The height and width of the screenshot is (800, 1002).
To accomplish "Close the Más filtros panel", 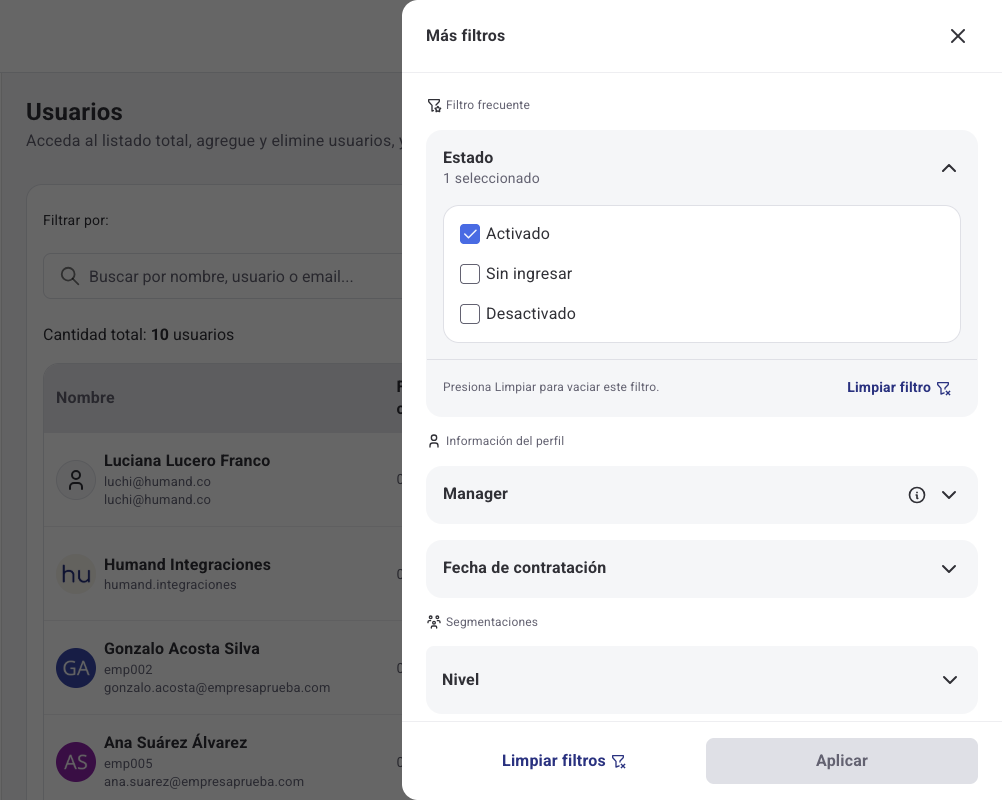I will tap(957, 36).
